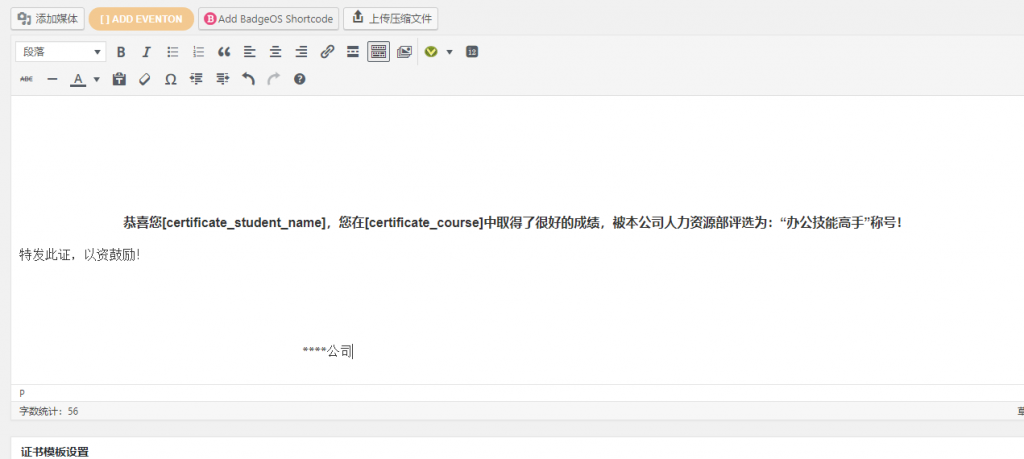Insert the Read More tag

coord(352,52)
